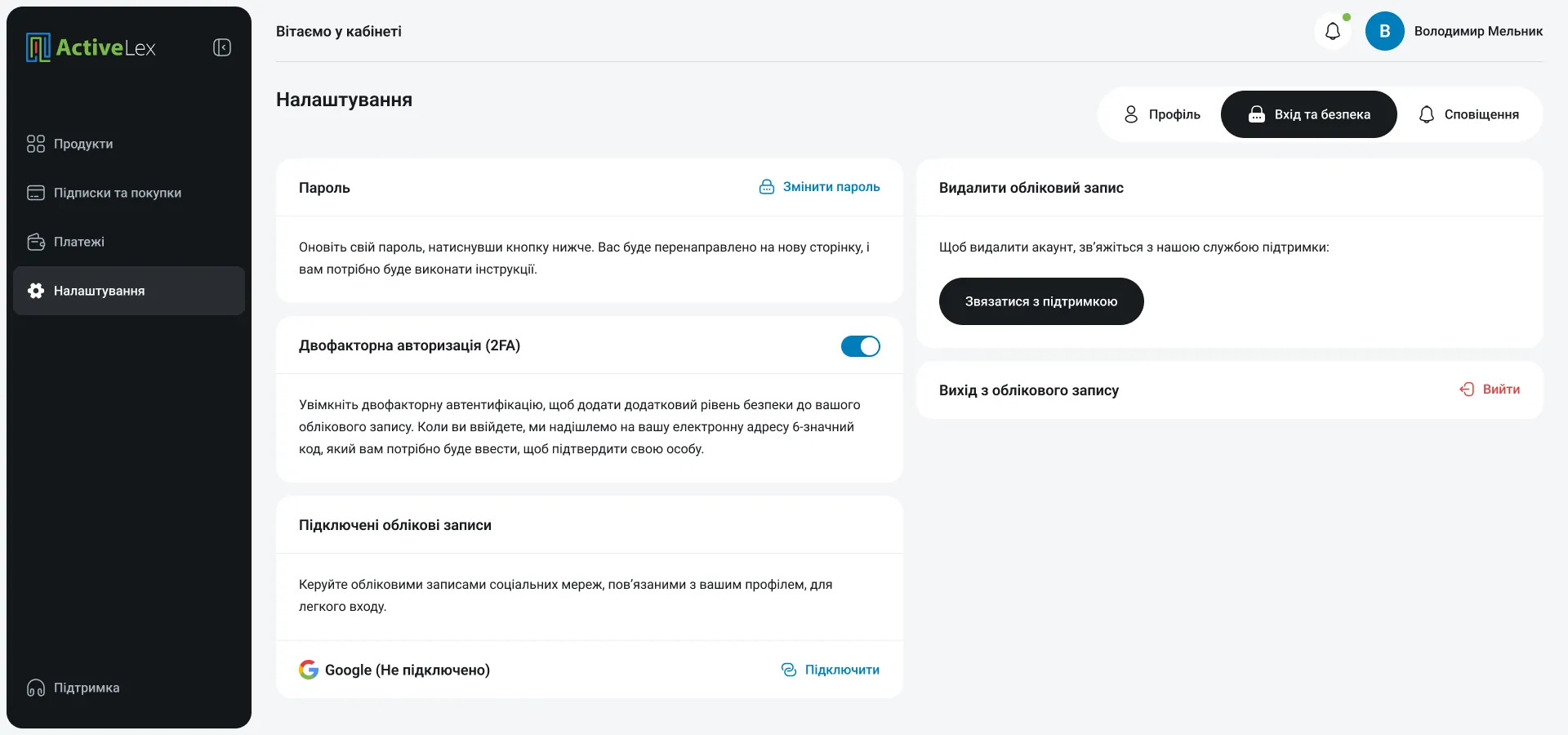The width and height of the screenshot is (1568, 735).
Task: Click the ActiveLex logo
Action: (91, 47)
